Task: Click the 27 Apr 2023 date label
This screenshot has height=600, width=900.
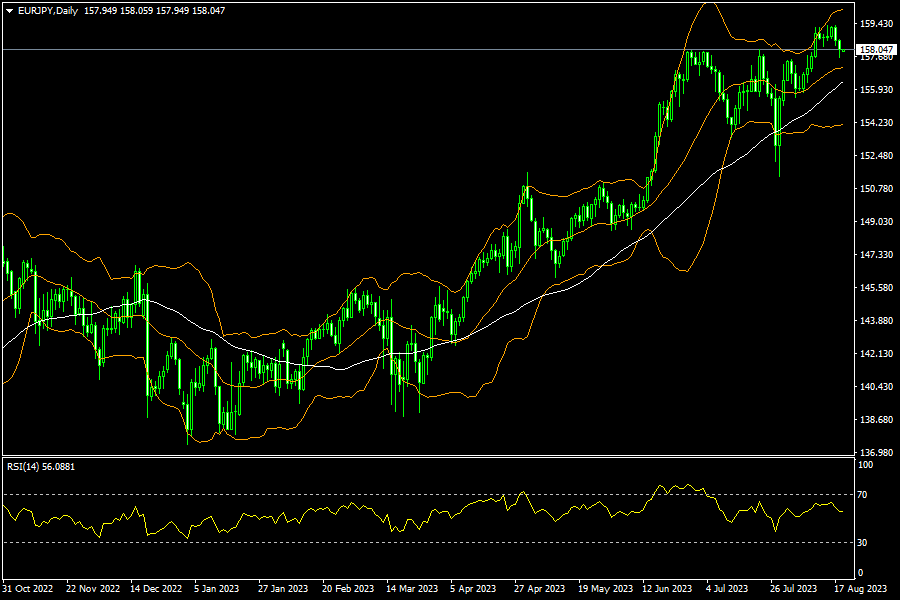Action: (x=540, y=589)
